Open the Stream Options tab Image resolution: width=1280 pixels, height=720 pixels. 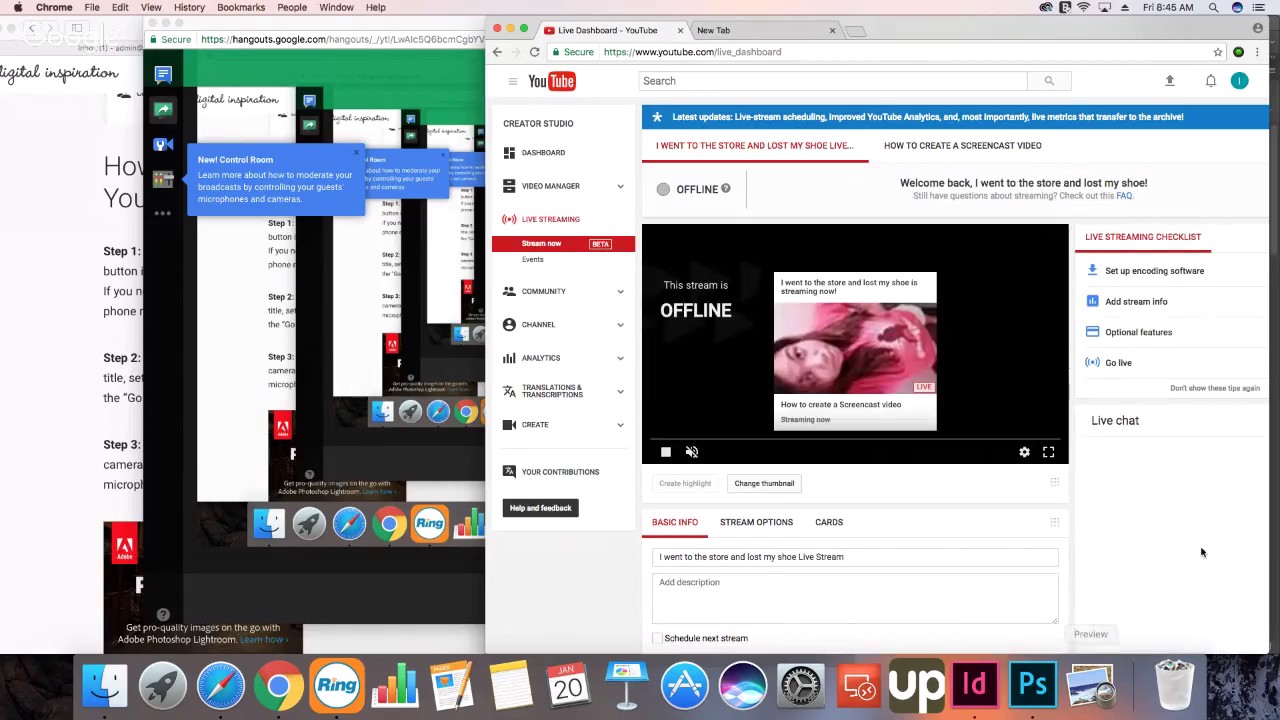click(x=756, y=522)
